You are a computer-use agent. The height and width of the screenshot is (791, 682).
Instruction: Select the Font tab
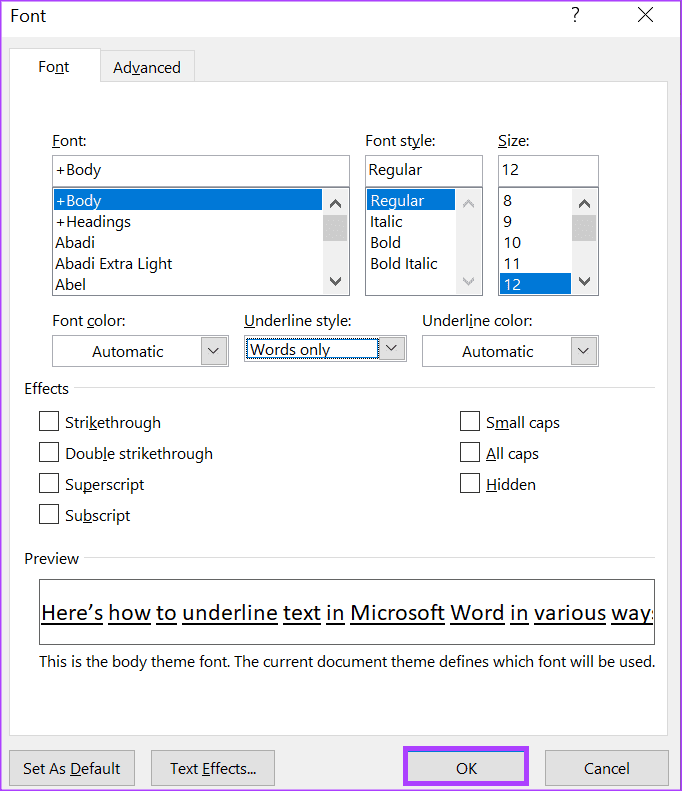coord(54,66)
